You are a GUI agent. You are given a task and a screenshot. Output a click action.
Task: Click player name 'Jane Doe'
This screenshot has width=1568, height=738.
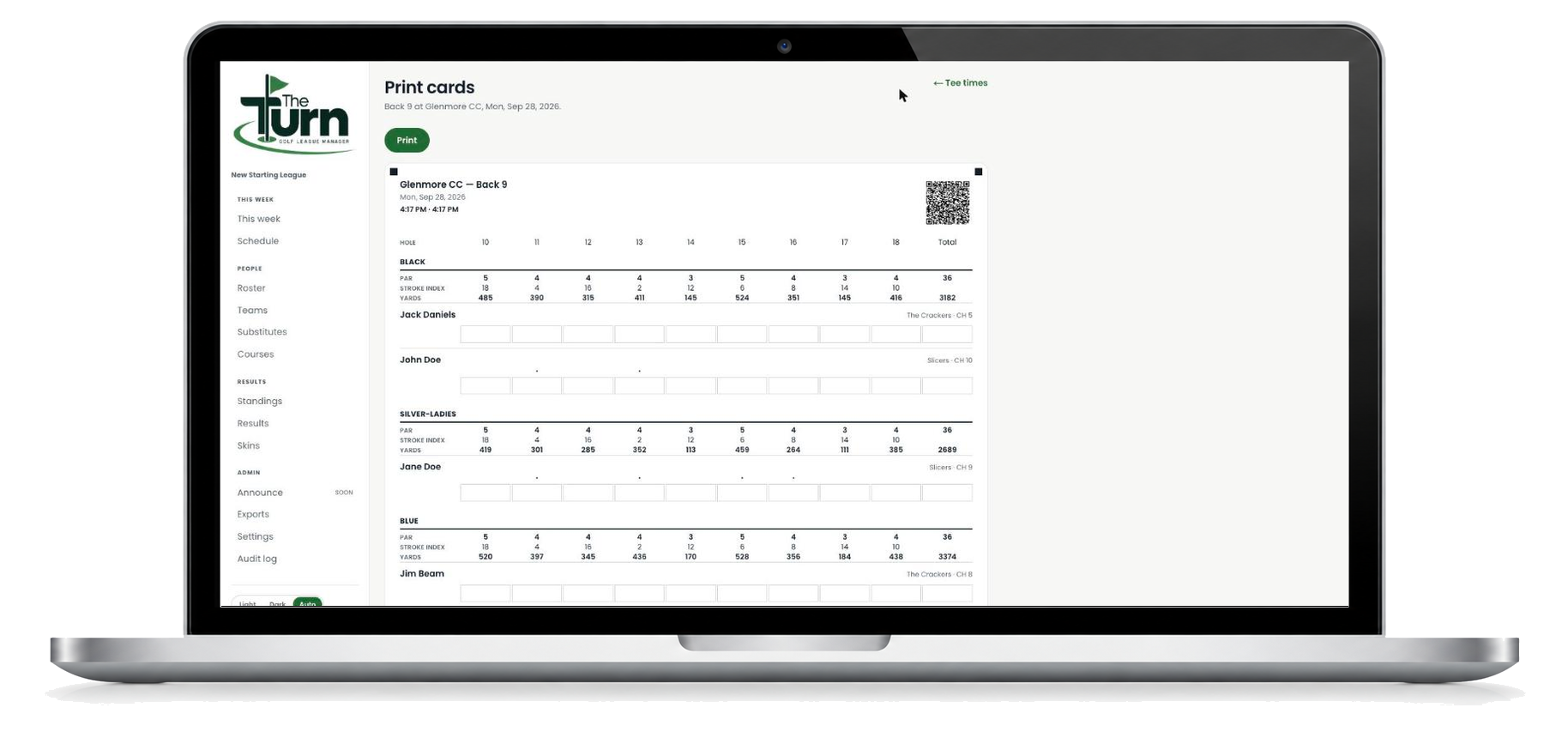(x=420, y=467)
